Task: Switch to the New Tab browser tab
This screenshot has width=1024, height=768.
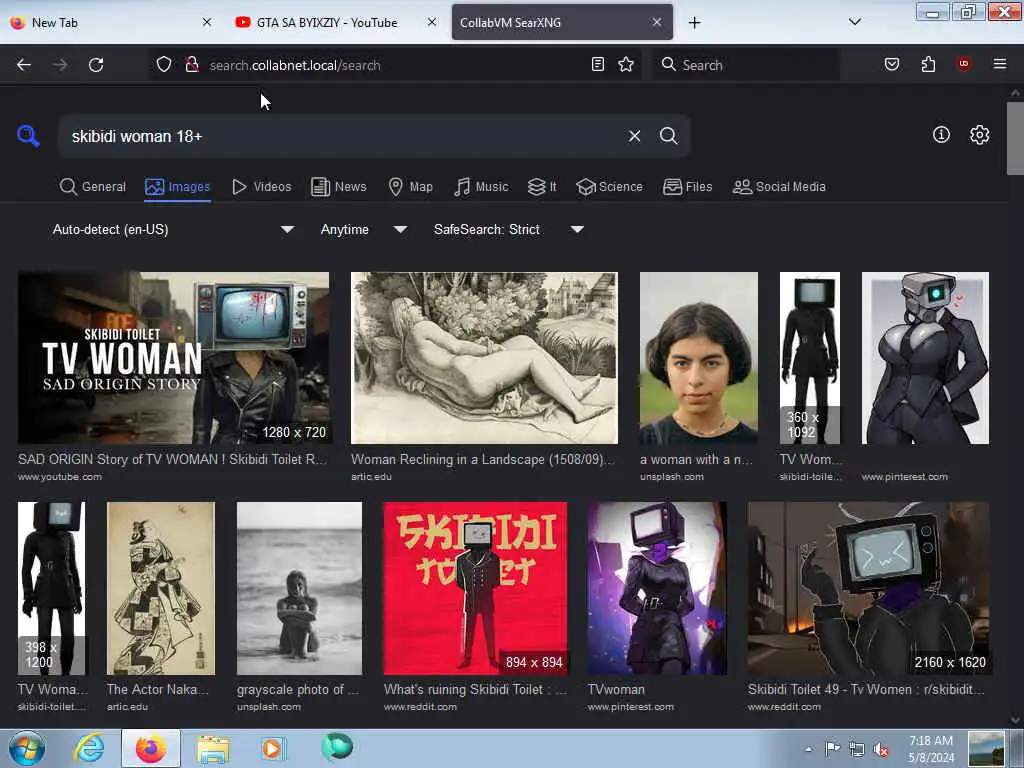Action: click(111, 22)
